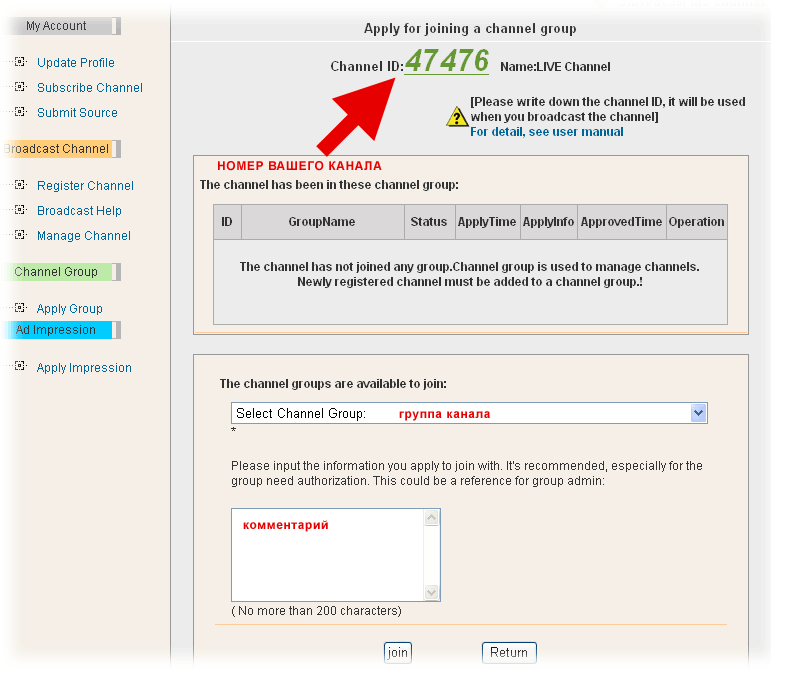Open the Broadcast Channel sidebar section
The height and width of the screenshot is (673, 785).
[x=60, y=149]
